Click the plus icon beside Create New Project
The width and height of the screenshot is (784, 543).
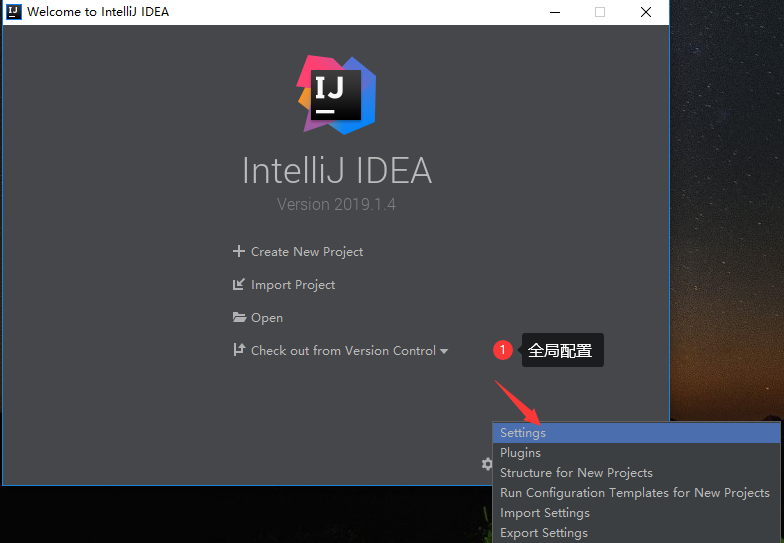[x=238, y=252]
